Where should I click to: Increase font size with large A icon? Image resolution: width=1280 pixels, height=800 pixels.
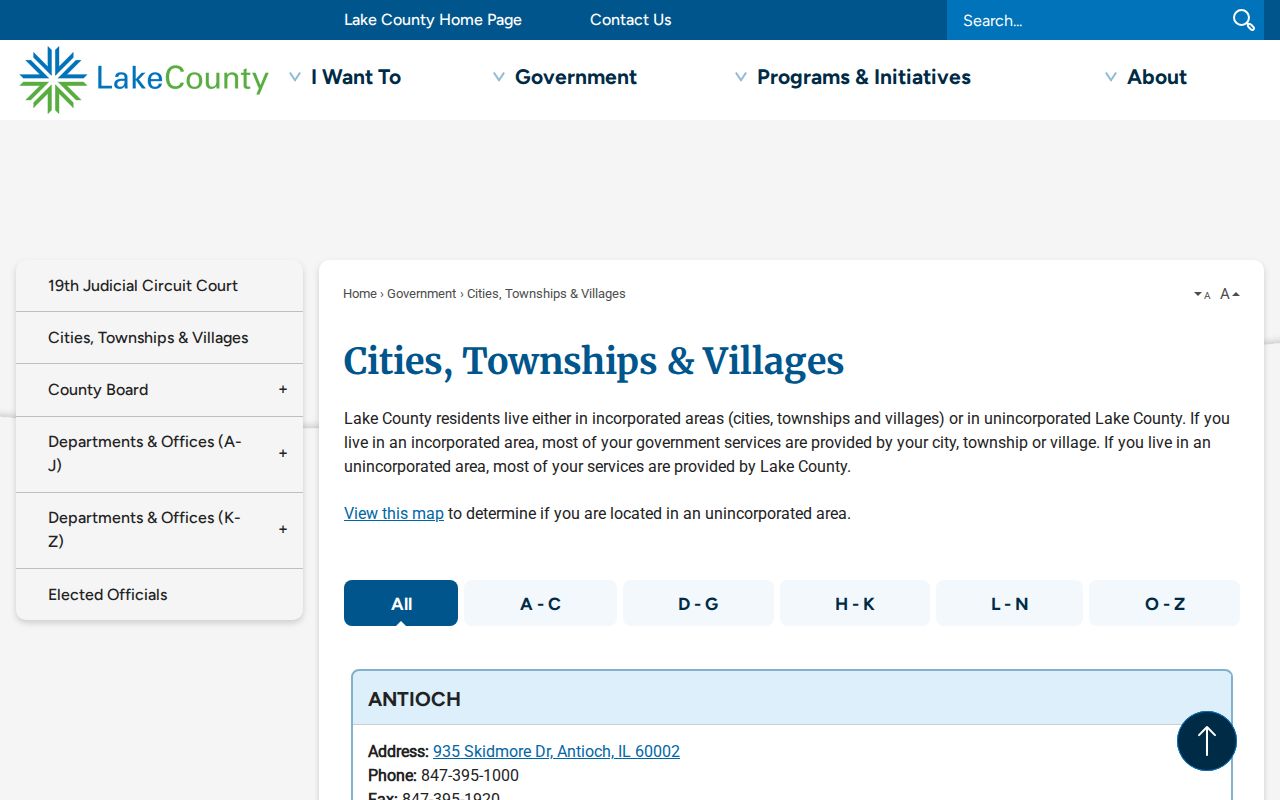click(x=1230, y=294)
